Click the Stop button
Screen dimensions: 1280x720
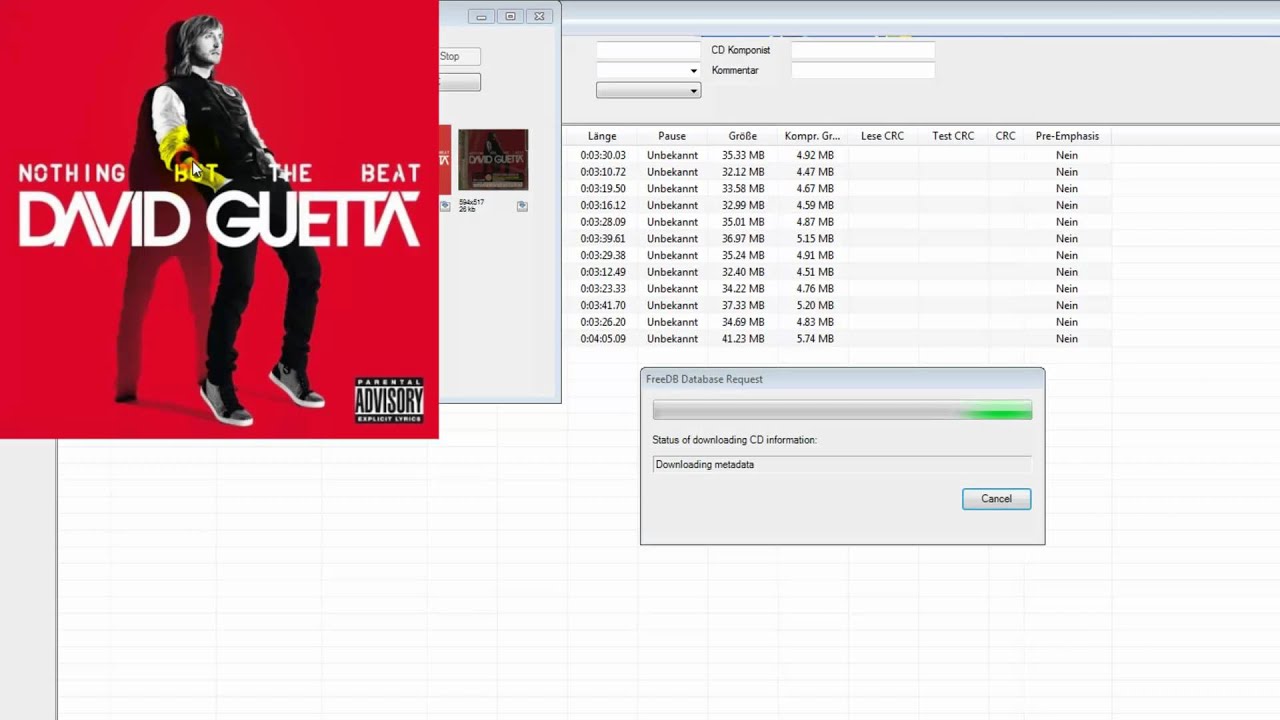(459, 57)
